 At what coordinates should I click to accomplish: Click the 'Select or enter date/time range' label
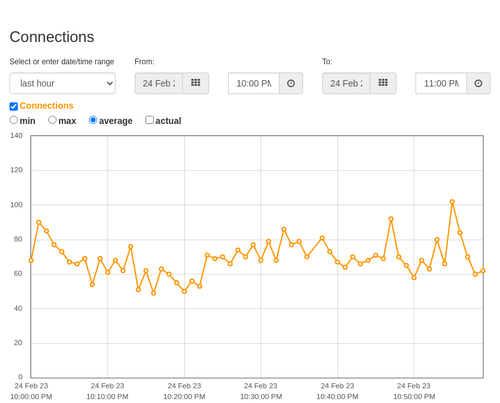(62, 62)
